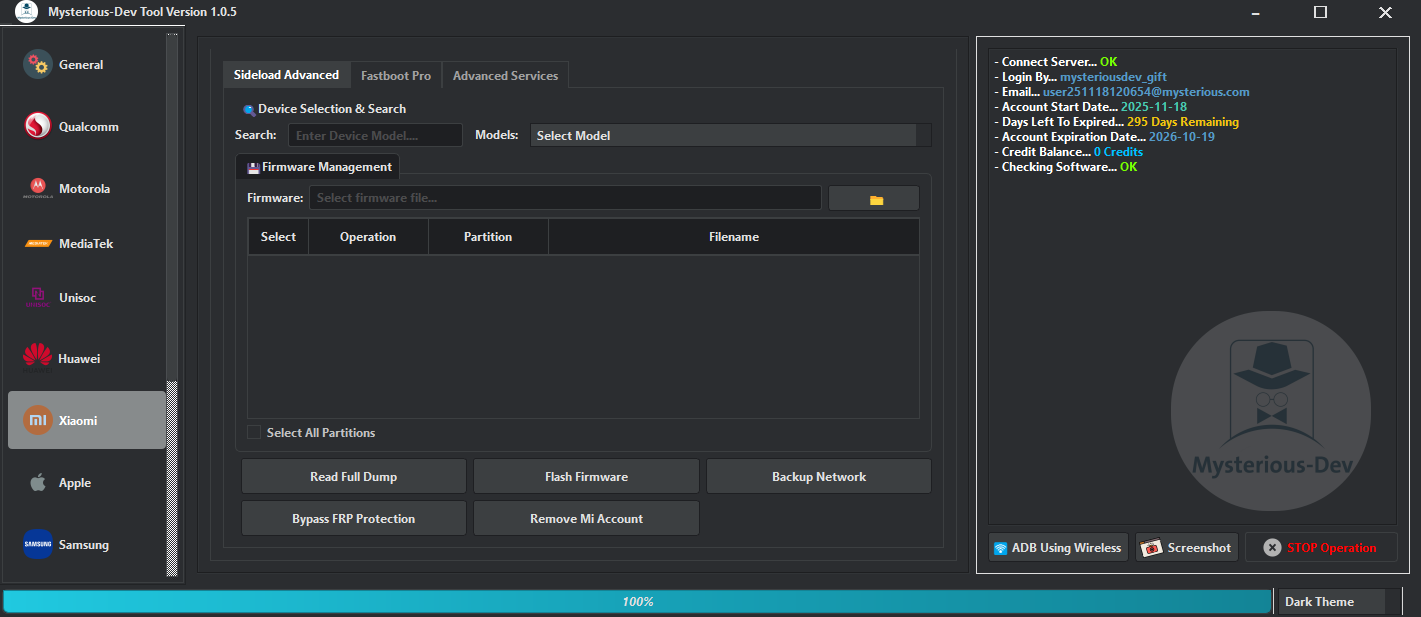This screenshot has width=1421, height=617.
Task: Click the Enter Device Model search field
Action: (375, 134)
